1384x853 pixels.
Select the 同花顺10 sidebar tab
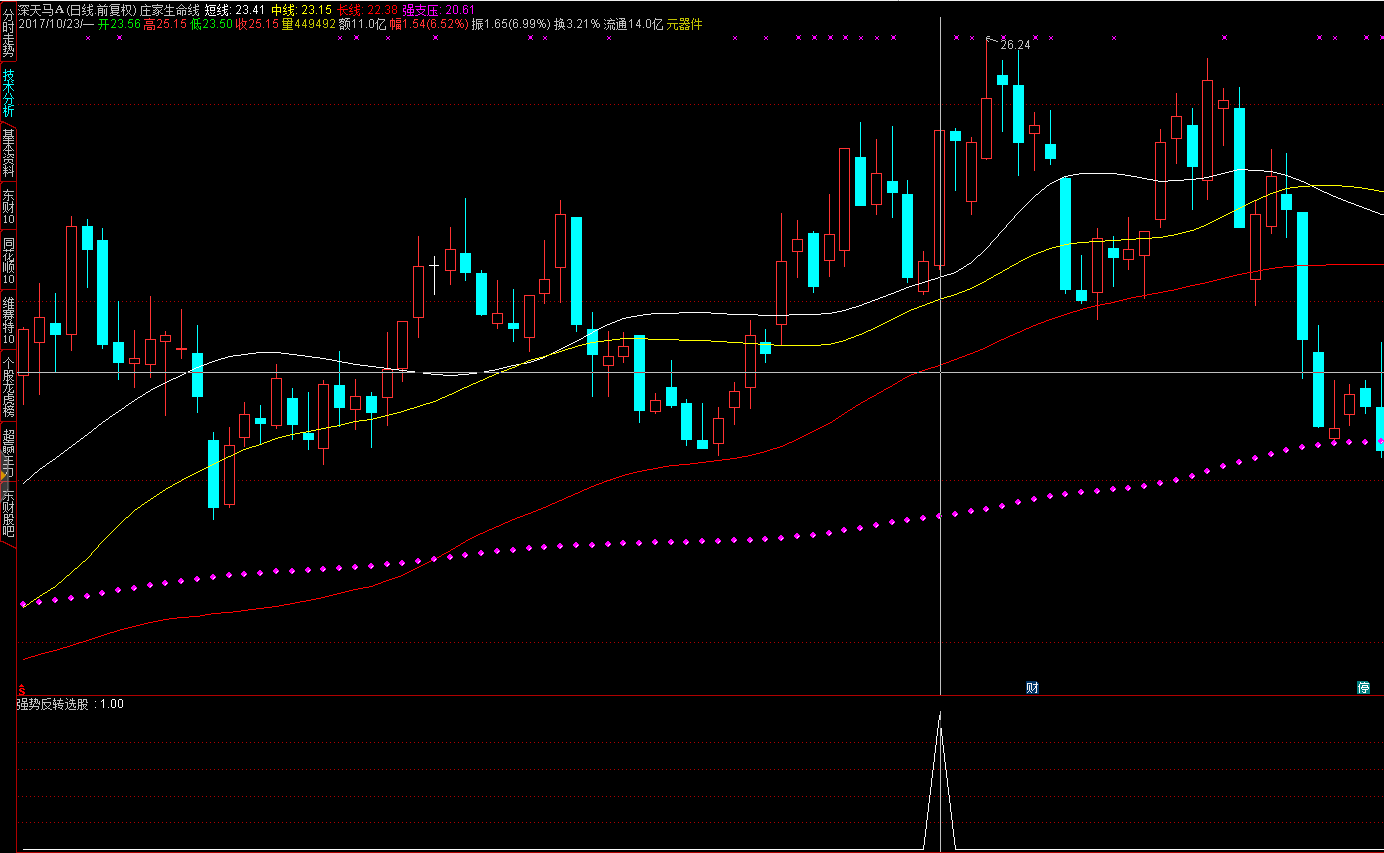(x=8, y=260)
